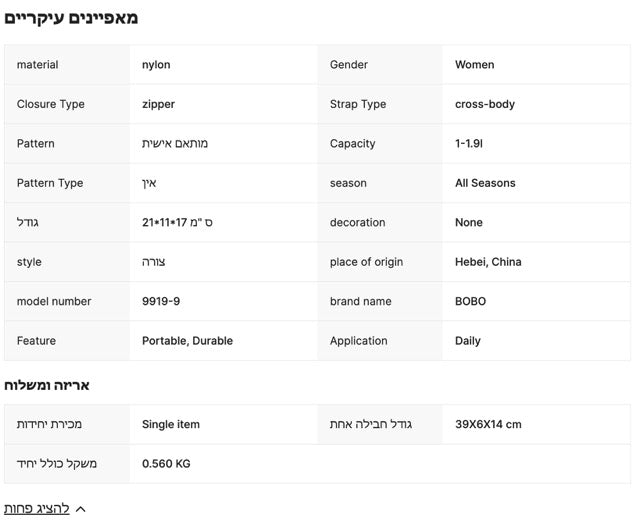Image resolution: width=640 pixels, height=522 pixels.
Task: Select the Daily application value
Action: [x=468, y=341]
